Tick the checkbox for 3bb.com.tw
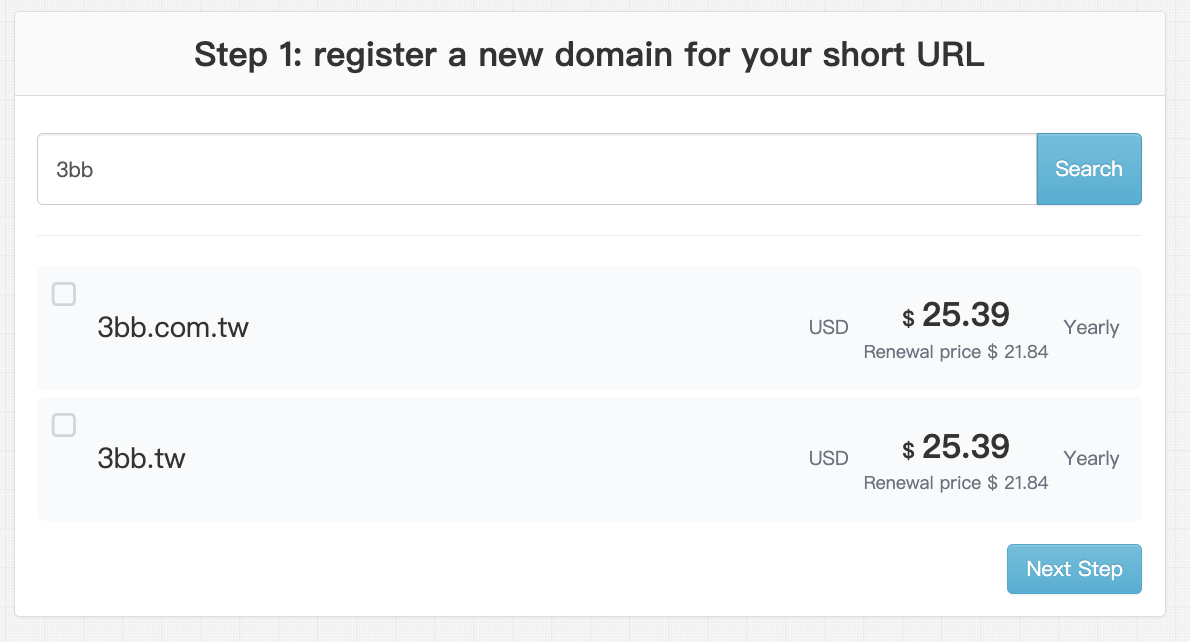The width and height of the screenshot is (1190, 642). click(64, 294)
